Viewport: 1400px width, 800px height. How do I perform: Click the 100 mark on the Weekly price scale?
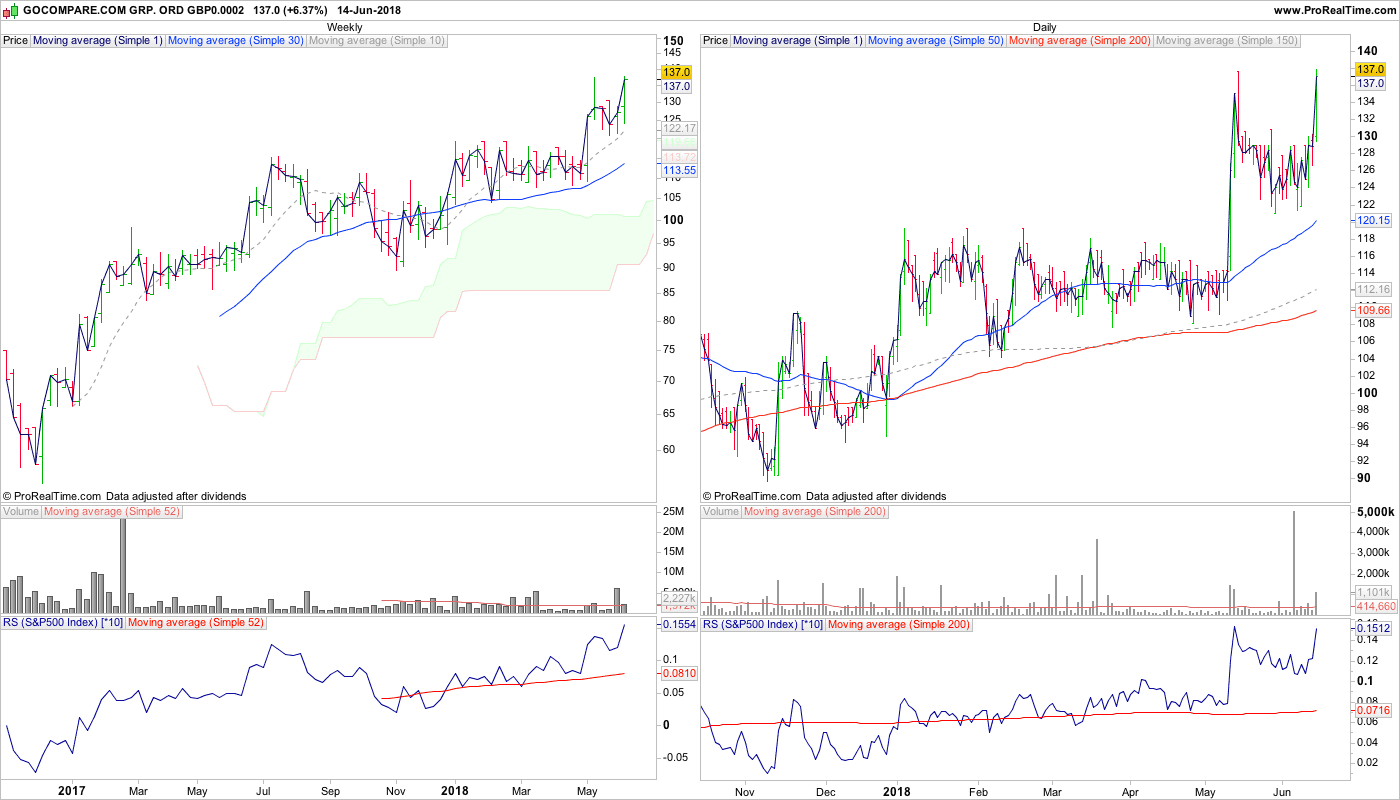point(674,221)
